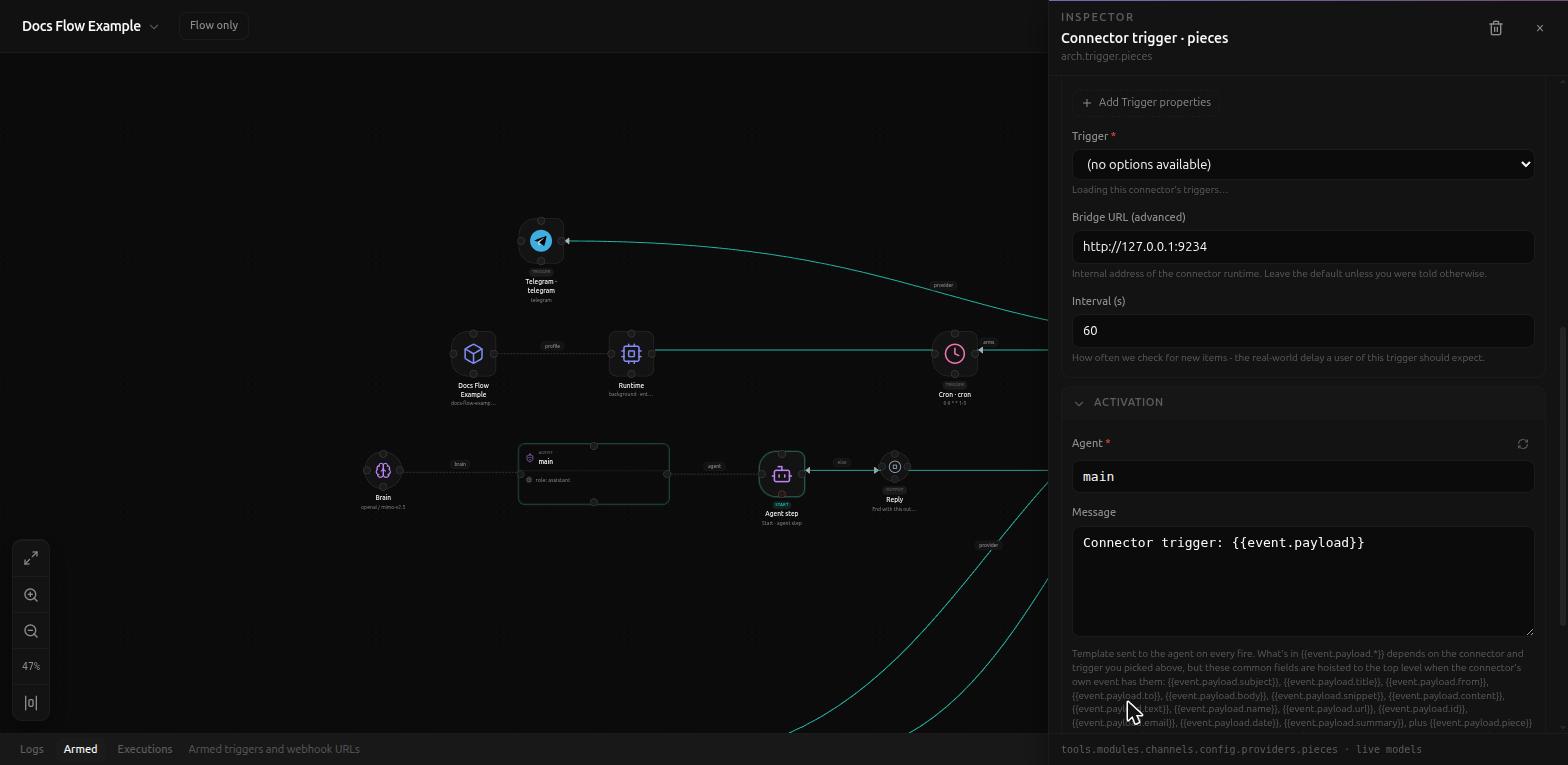Select the main agent node card
Viewport: 1568px width, 765px height.
pyautogui.click(x=594, y=474)
